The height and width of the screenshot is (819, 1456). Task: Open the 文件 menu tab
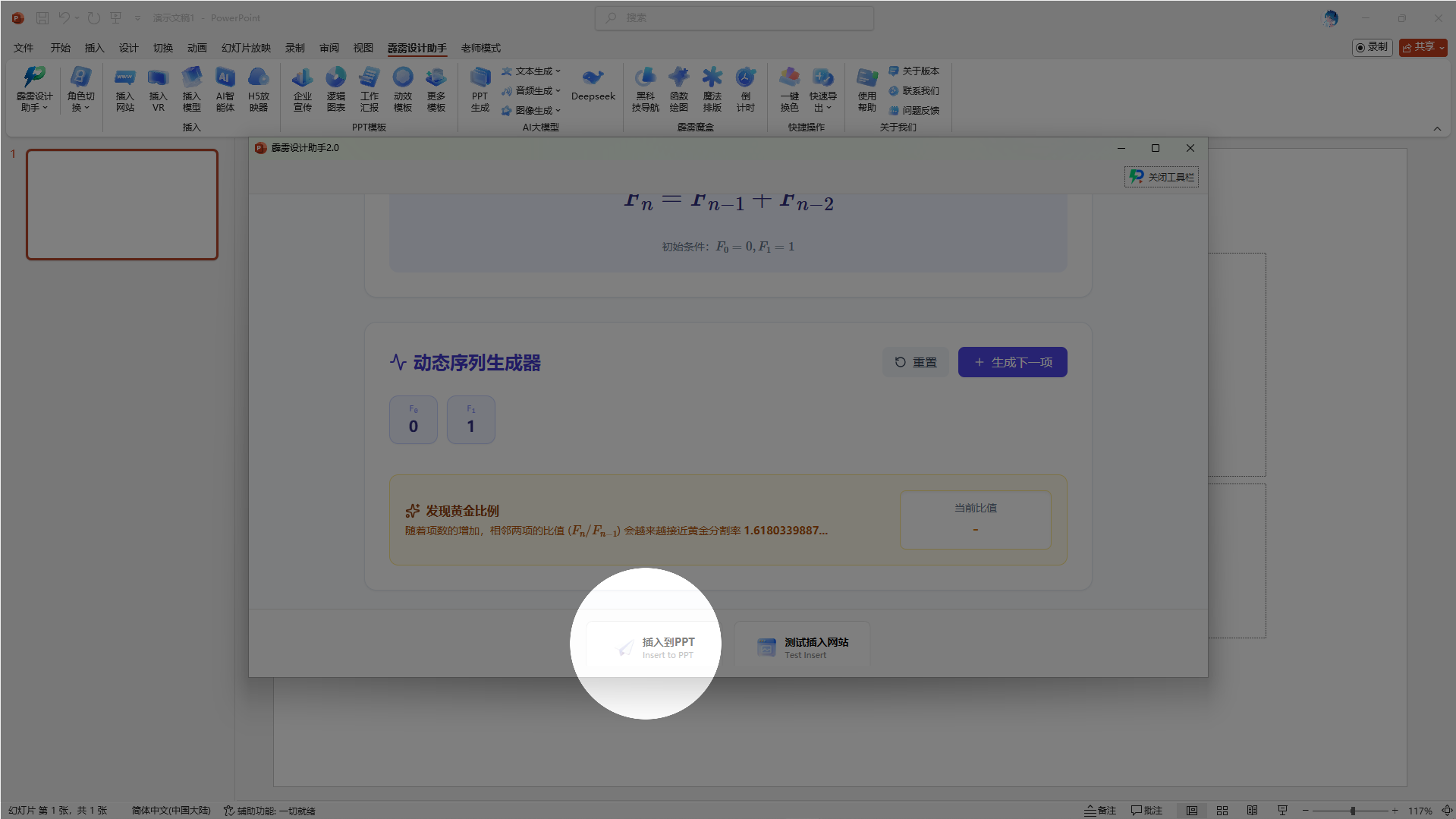click(x=24, y=48)
